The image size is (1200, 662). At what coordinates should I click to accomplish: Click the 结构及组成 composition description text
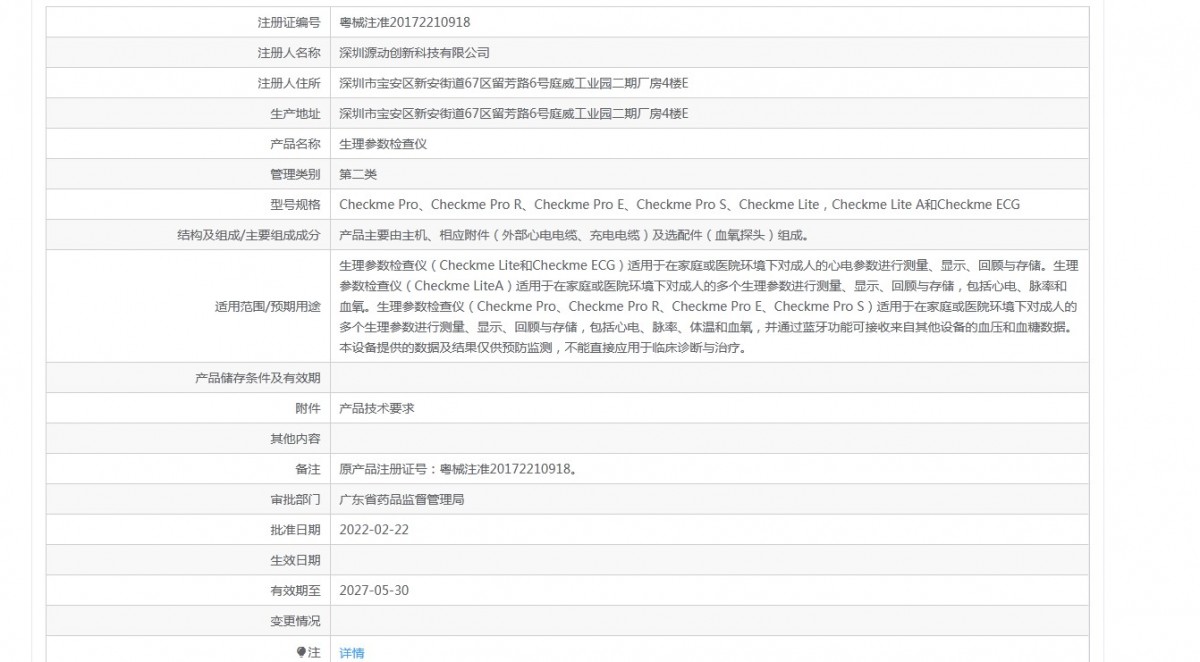(x=573, y=236)
